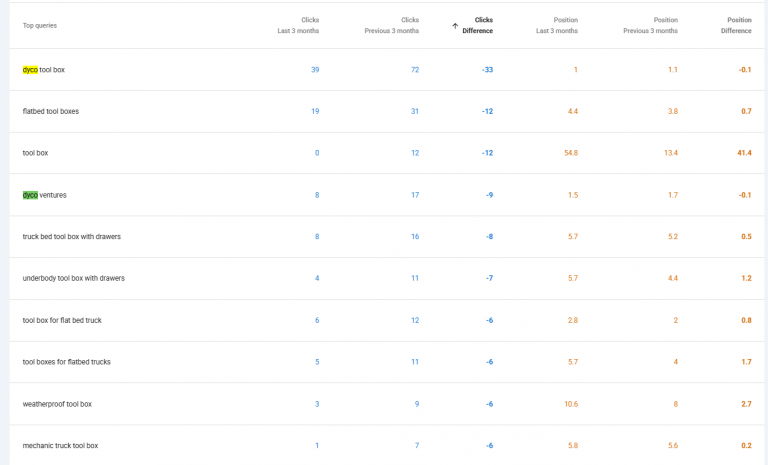Click clicks value 0 for tool box
Screen dimensions: 768x465
pos(317,153)
